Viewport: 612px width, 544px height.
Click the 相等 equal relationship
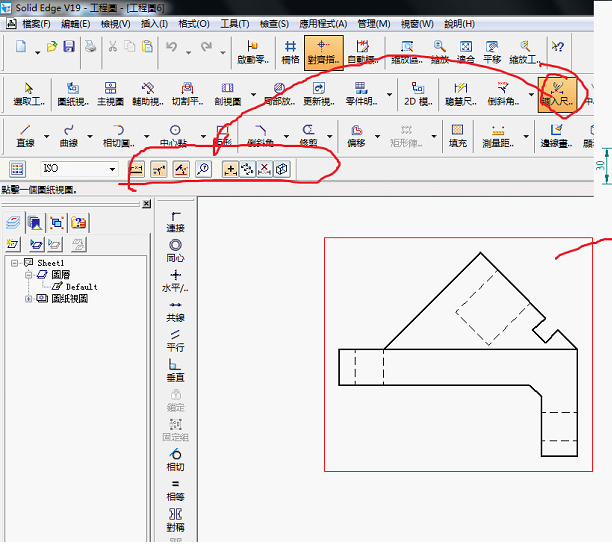[x=175, y=491]
